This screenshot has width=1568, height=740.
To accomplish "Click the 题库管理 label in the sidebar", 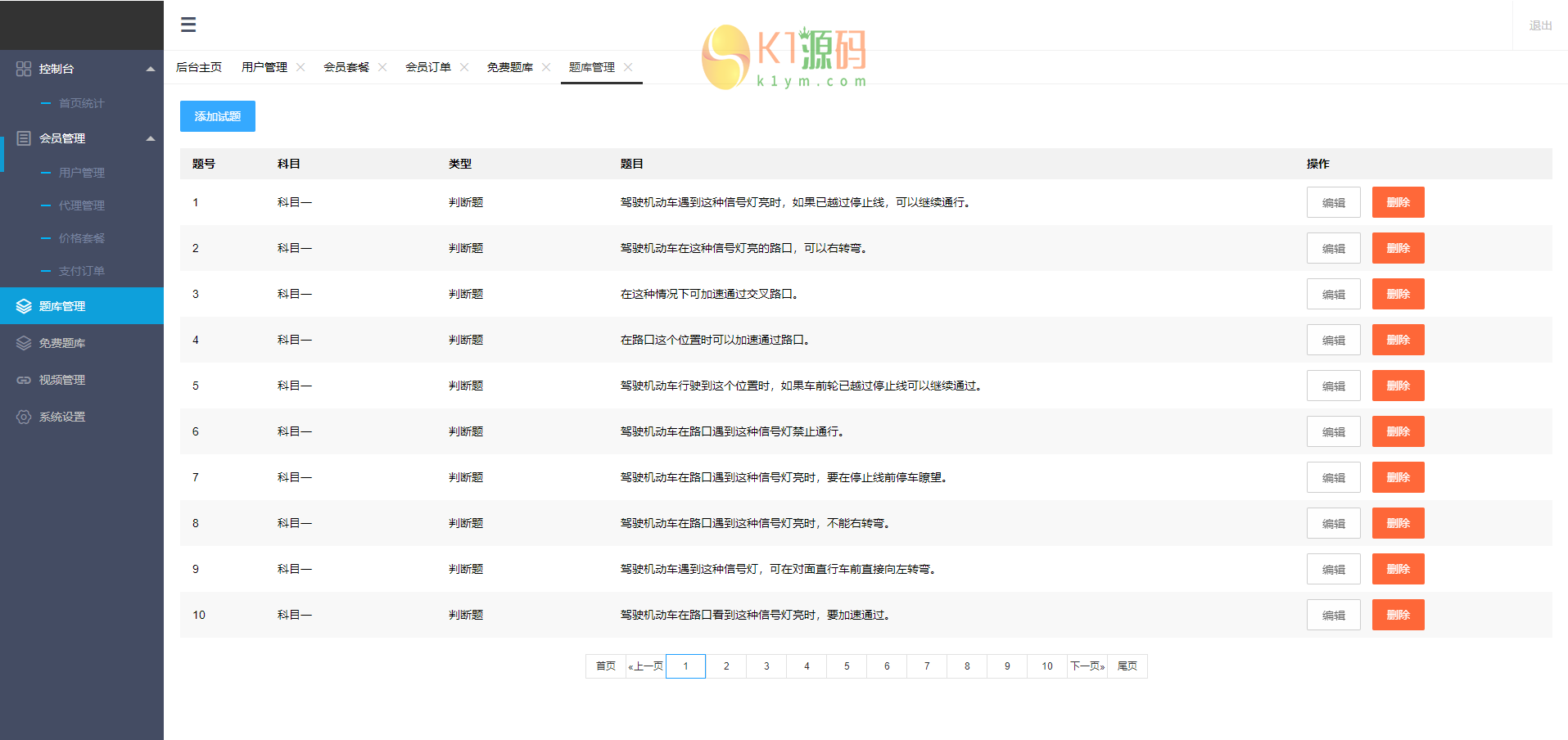I will [62, 306].
